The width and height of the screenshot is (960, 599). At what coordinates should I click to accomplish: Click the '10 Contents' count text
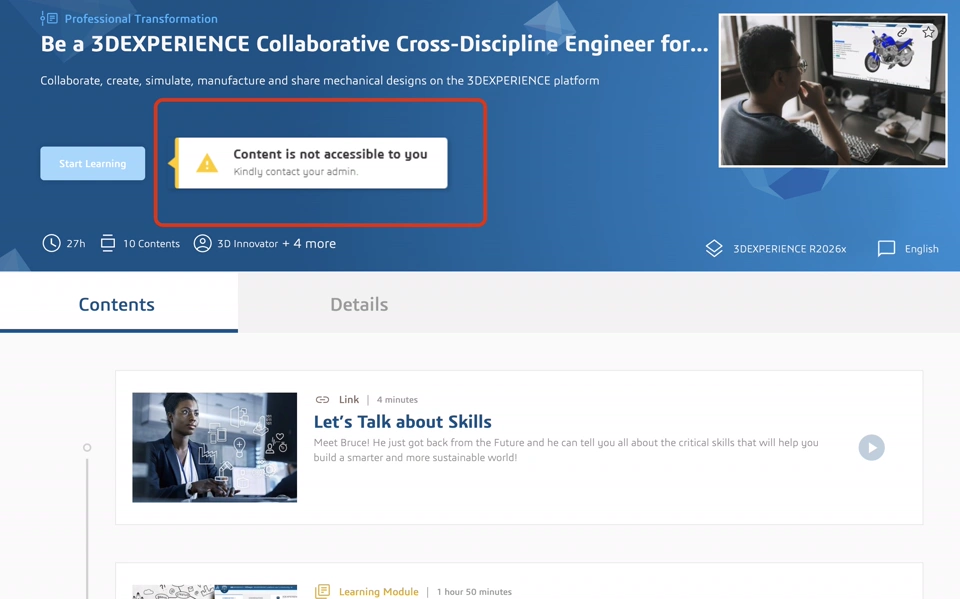coord(151,244)
